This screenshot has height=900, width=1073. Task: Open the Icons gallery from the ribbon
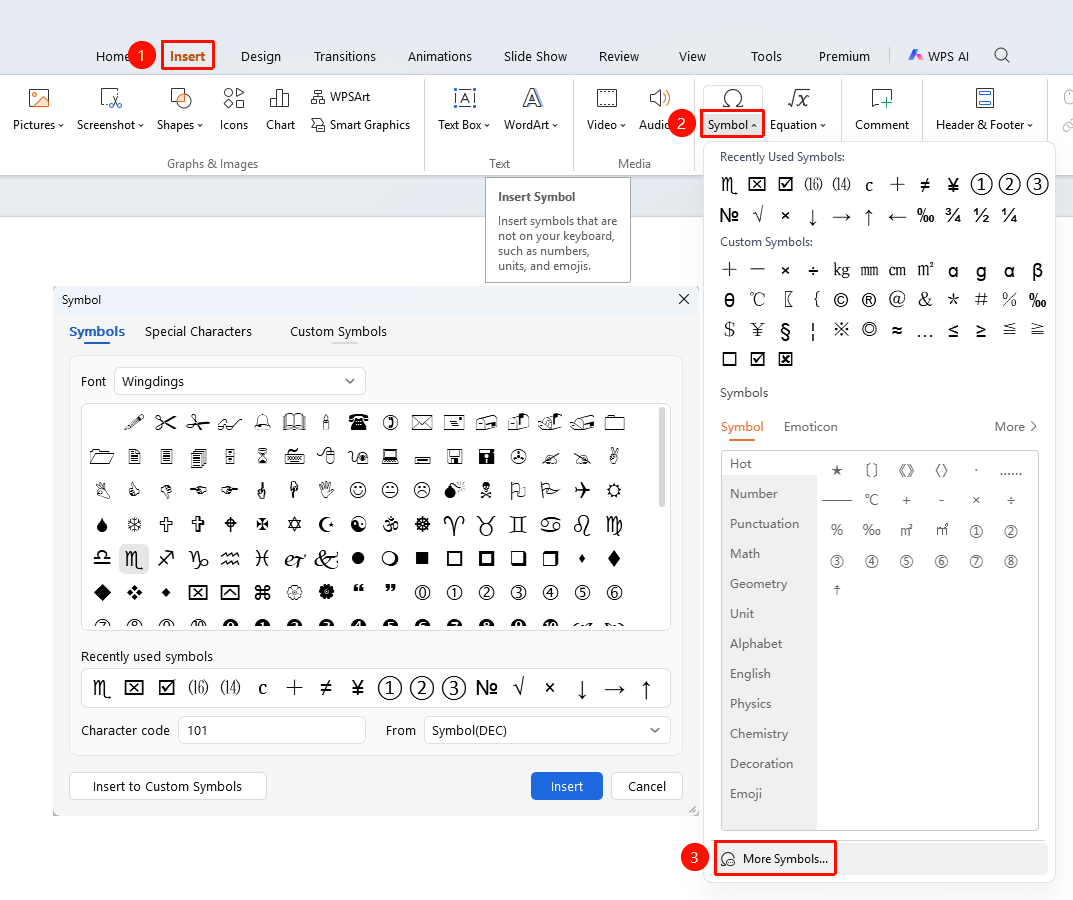pyautogui.click(x=233, y=110)
